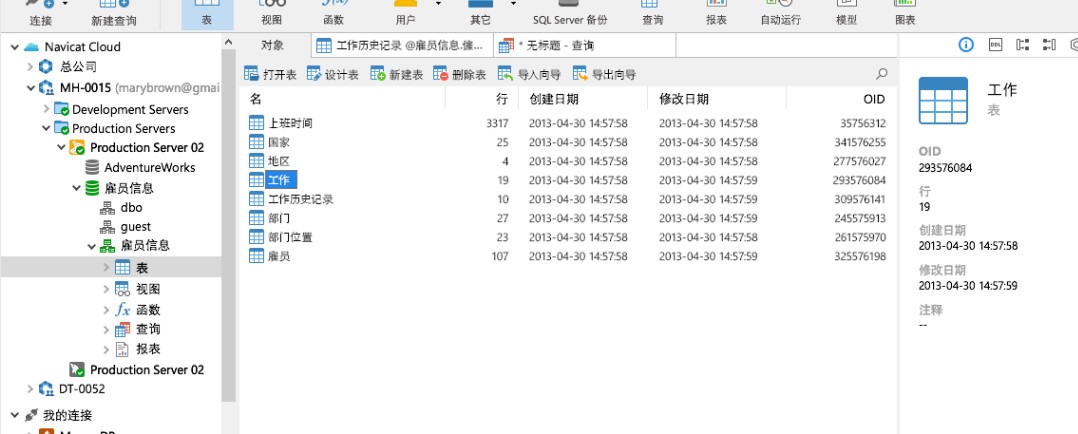
Task: Expand the Development Servers folder
Action: coord(46,109)
